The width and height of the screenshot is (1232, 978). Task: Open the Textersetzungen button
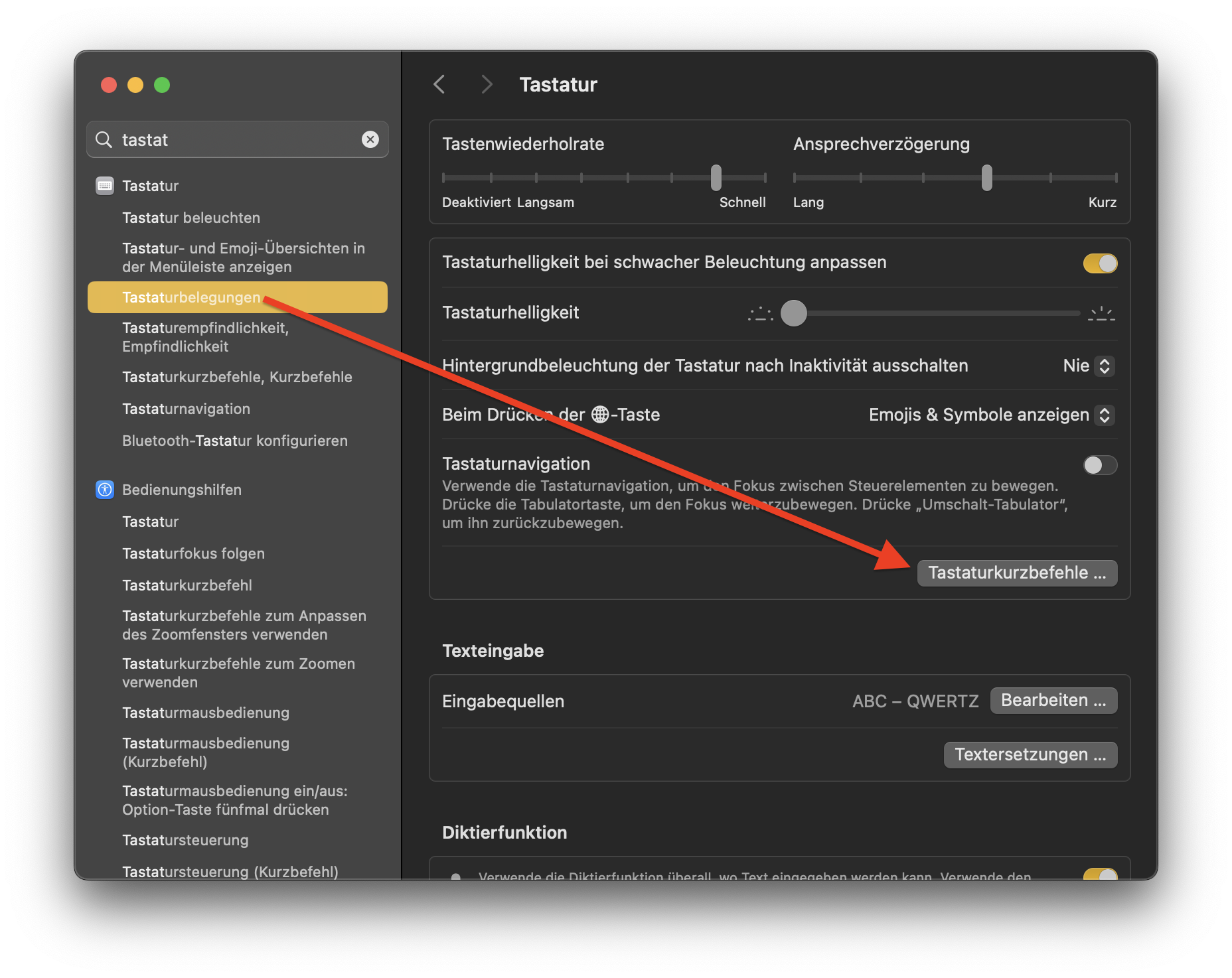click(x=1030, y=755)
